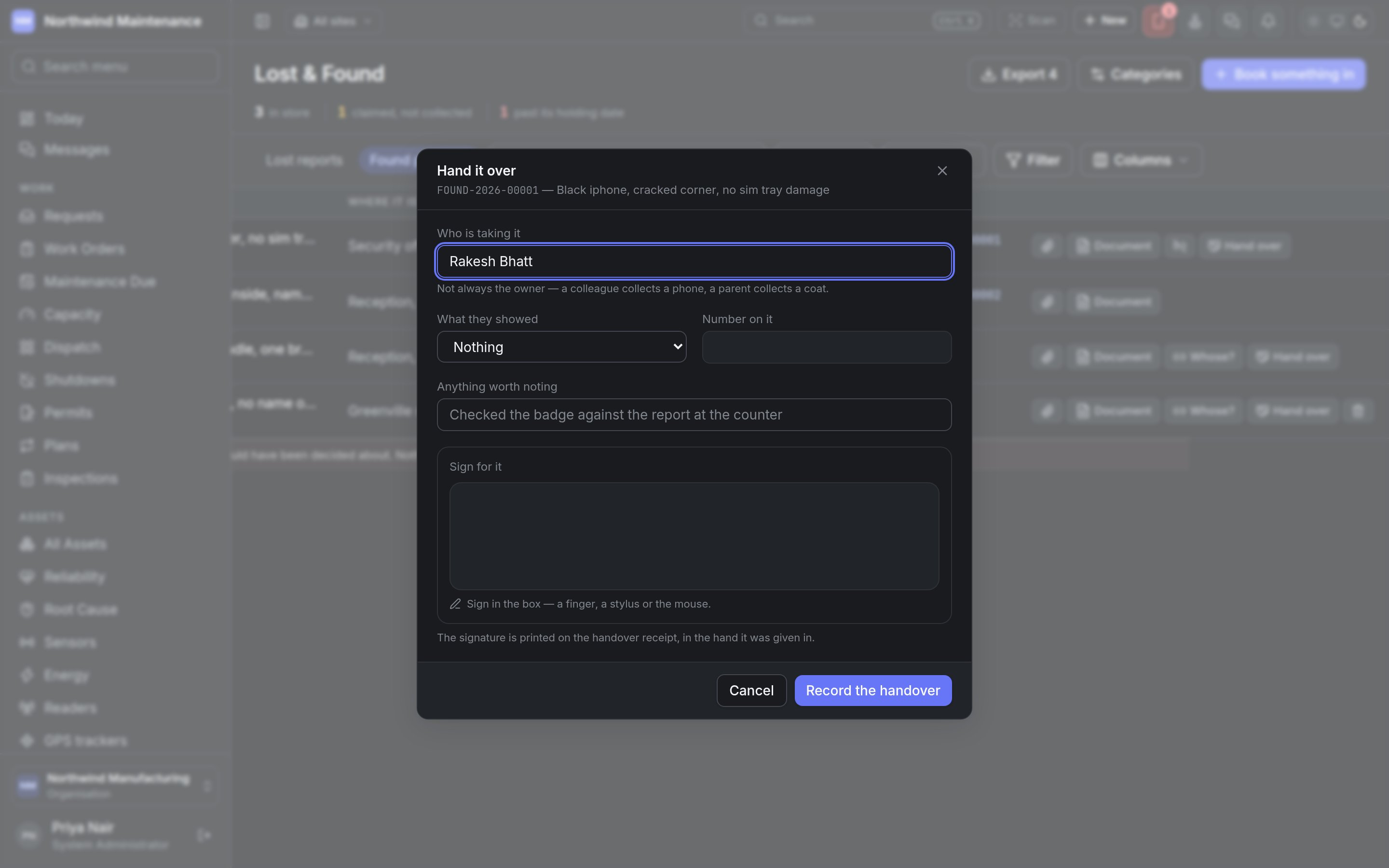Click the Dispatch sidebar icon

(x=27, y=347)
